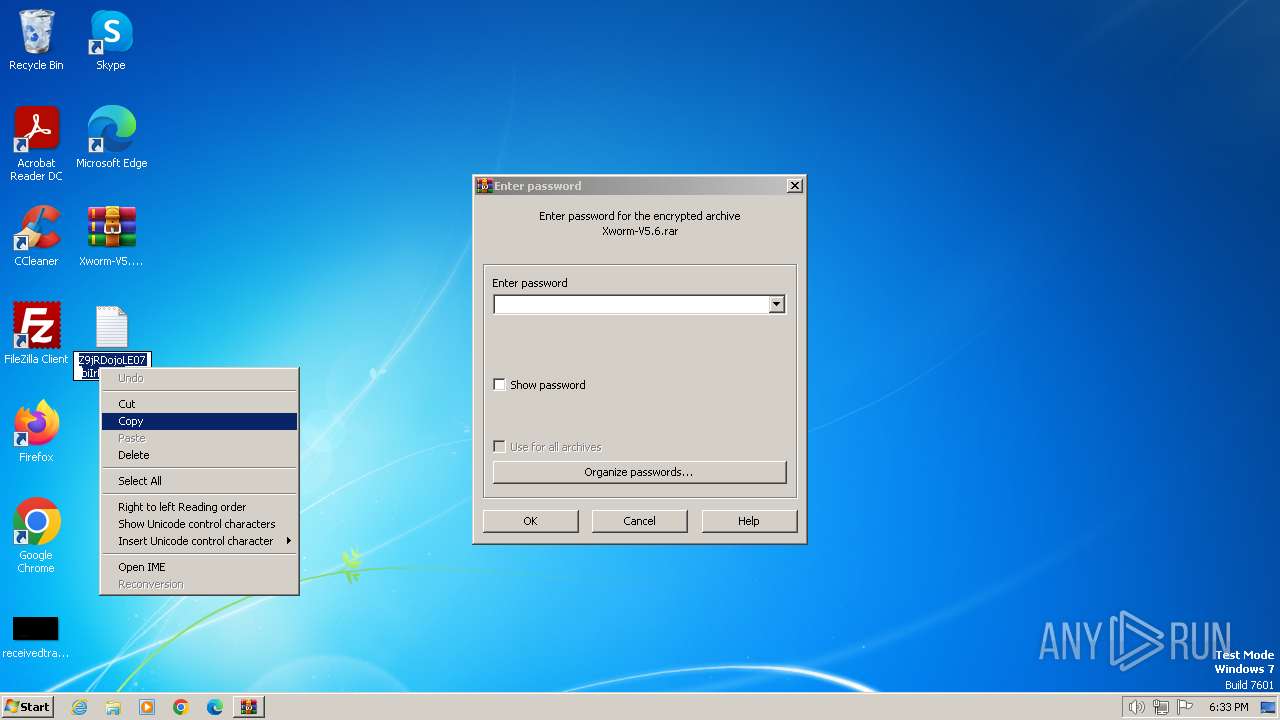The height and width of the screenshot is (720, 1280).
Task: Choose Delete from the context menu
Action: pyautogui.click(x=199, y=455)
